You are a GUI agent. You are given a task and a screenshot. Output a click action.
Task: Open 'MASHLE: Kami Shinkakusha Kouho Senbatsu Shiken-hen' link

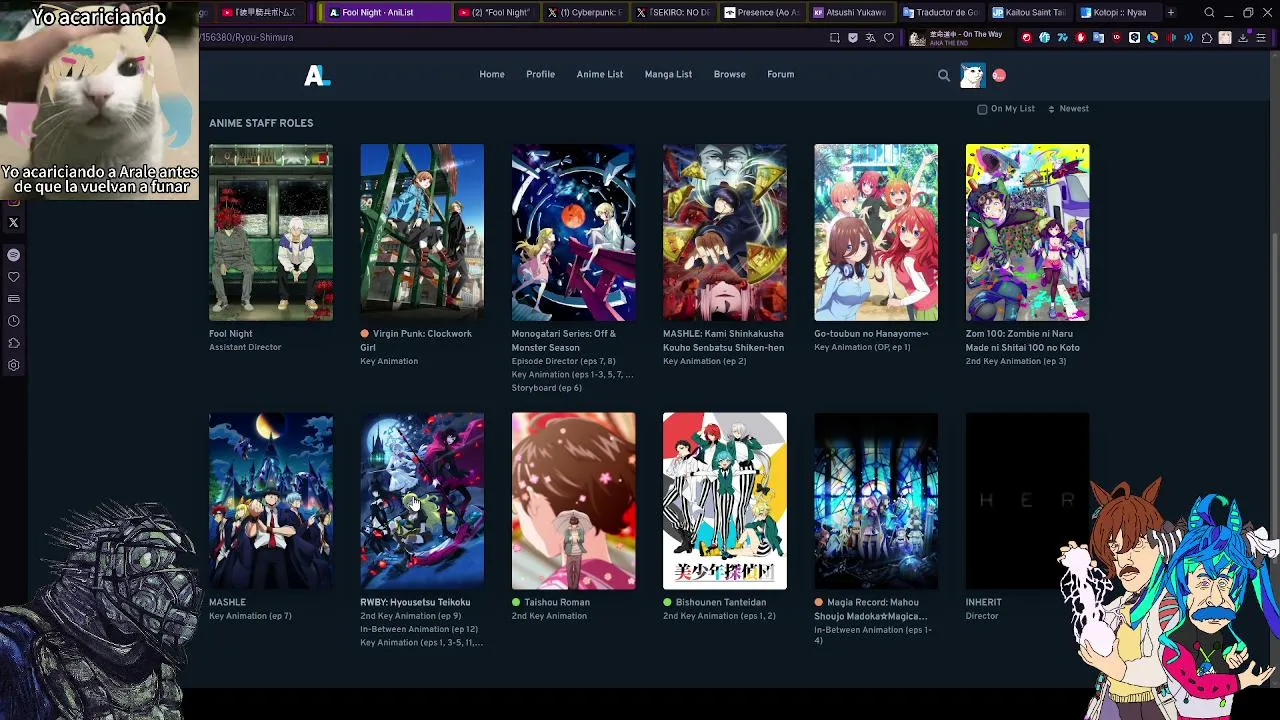tap(724, 341)
